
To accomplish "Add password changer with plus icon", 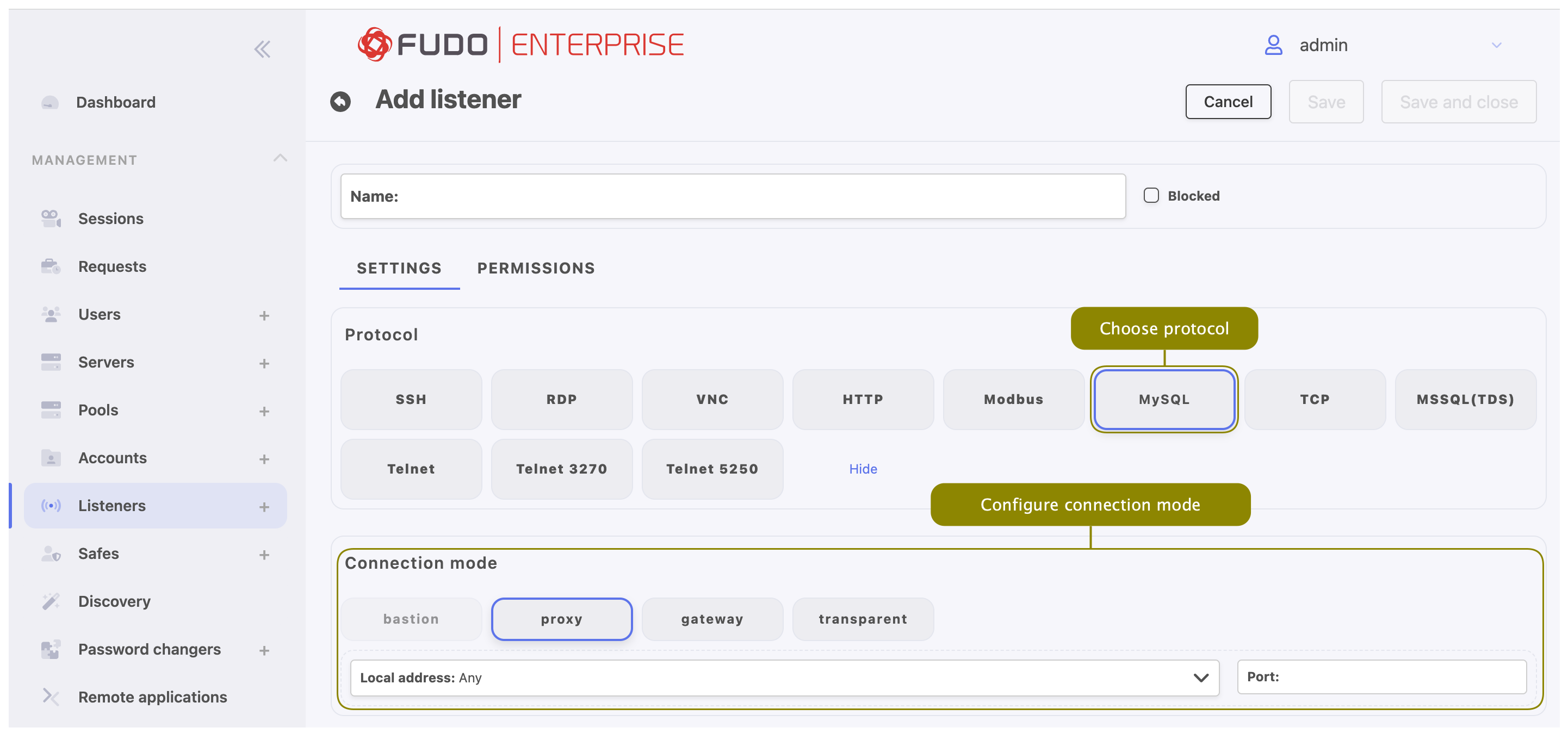I will [x=264, y=650].
